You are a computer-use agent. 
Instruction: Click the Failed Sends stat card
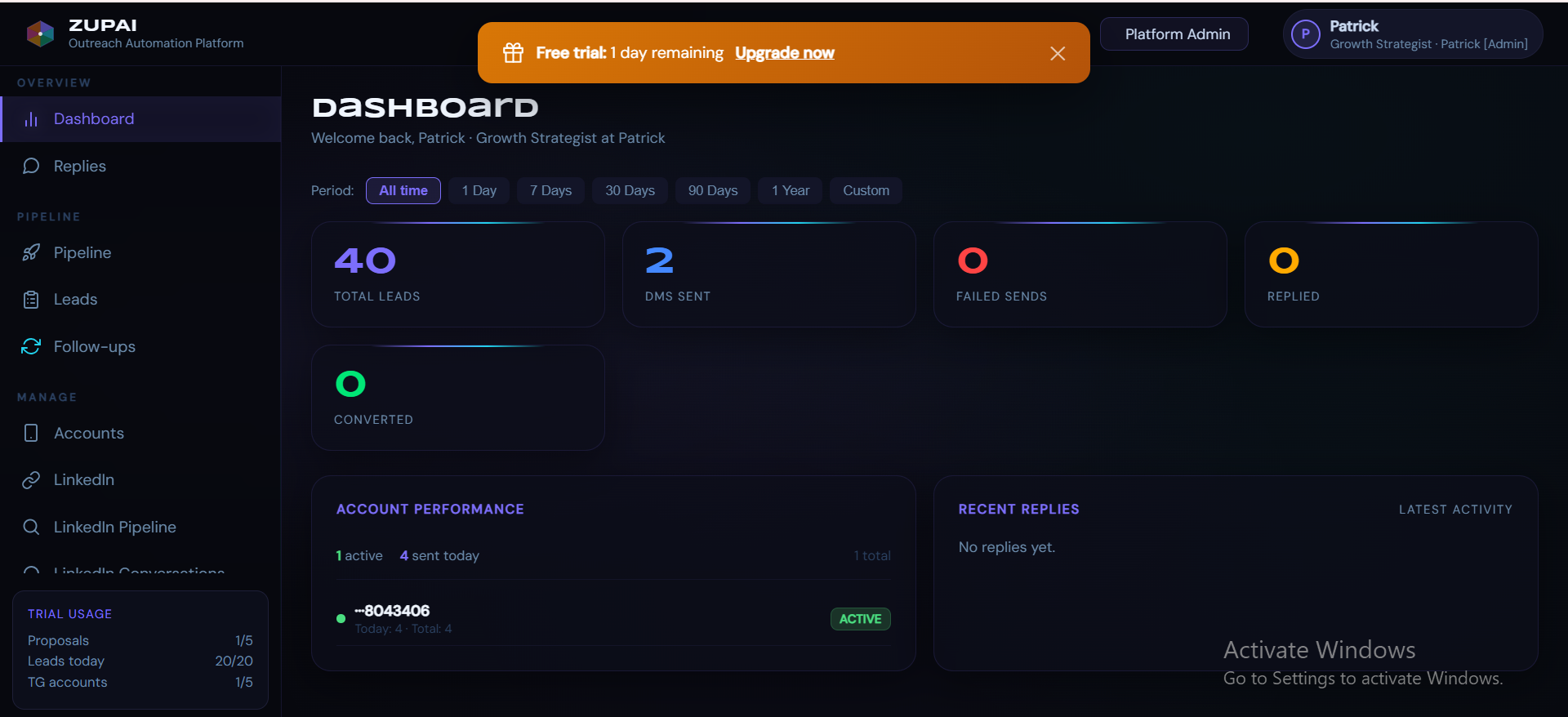coord(1080,274)
